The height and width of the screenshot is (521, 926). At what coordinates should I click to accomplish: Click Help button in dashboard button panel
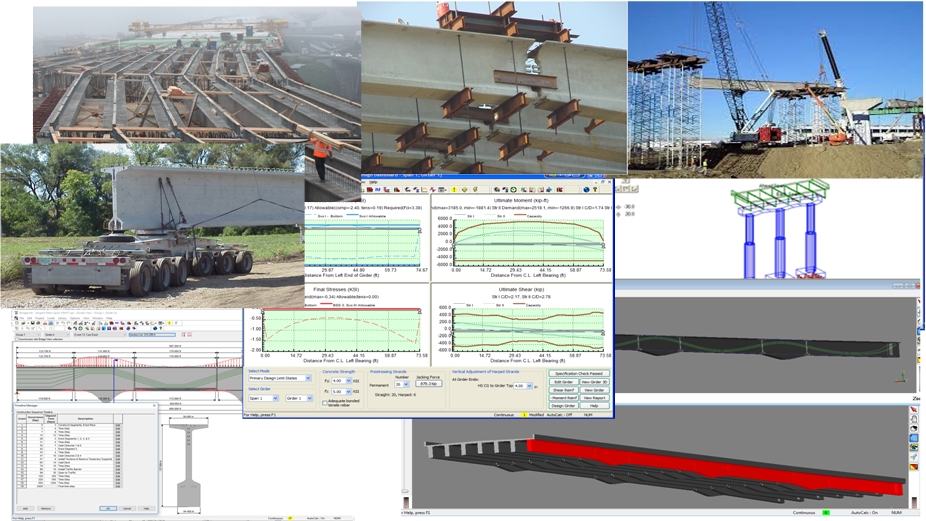tap(594, 405)
